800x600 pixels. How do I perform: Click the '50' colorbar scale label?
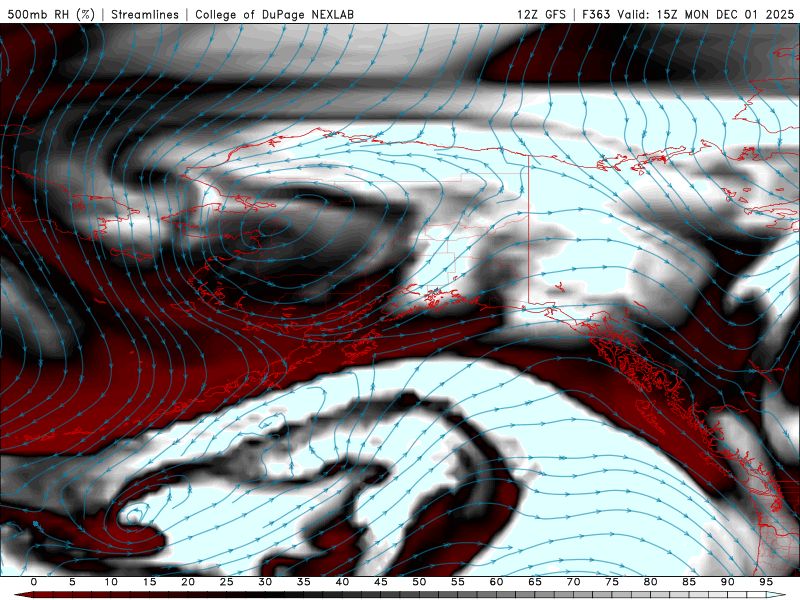(419, 582)
